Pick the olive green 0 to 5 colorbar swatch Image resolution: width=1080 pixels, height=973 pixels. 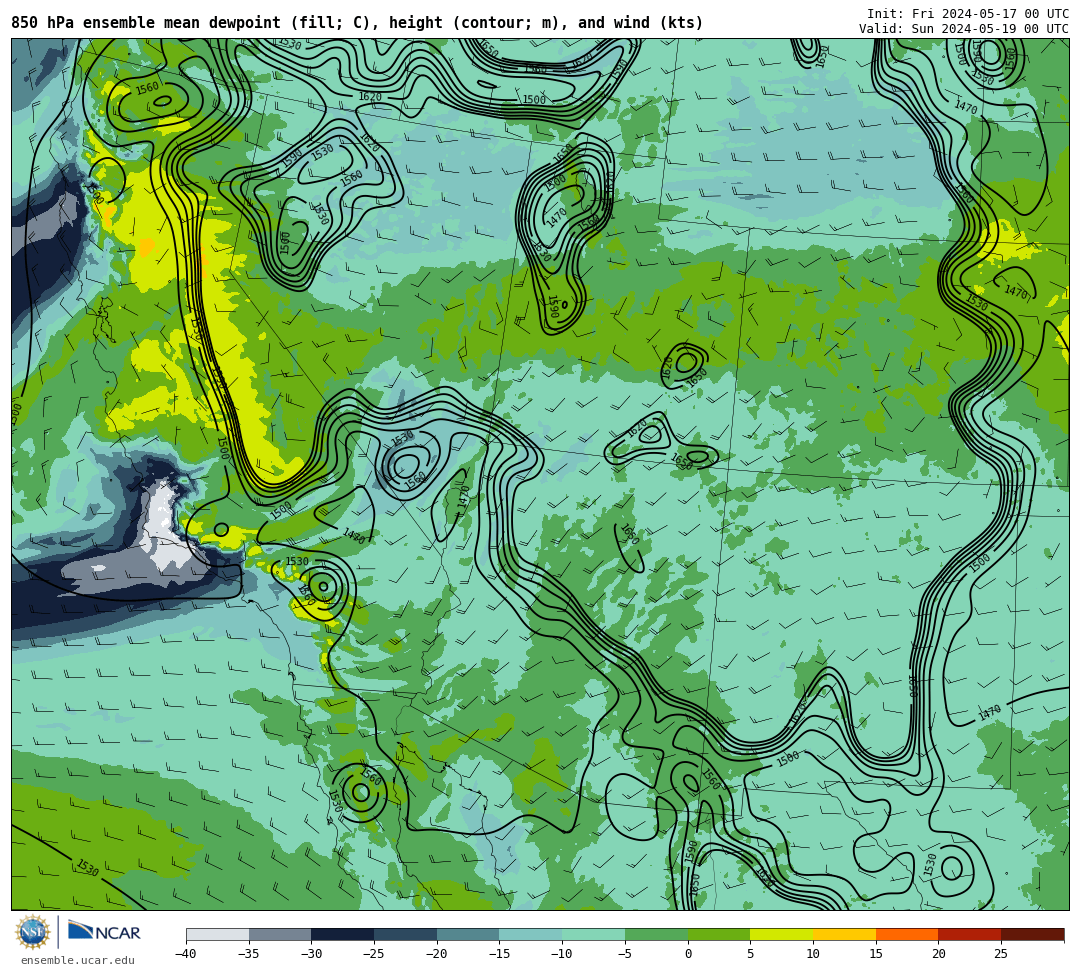tap(719, 934)
